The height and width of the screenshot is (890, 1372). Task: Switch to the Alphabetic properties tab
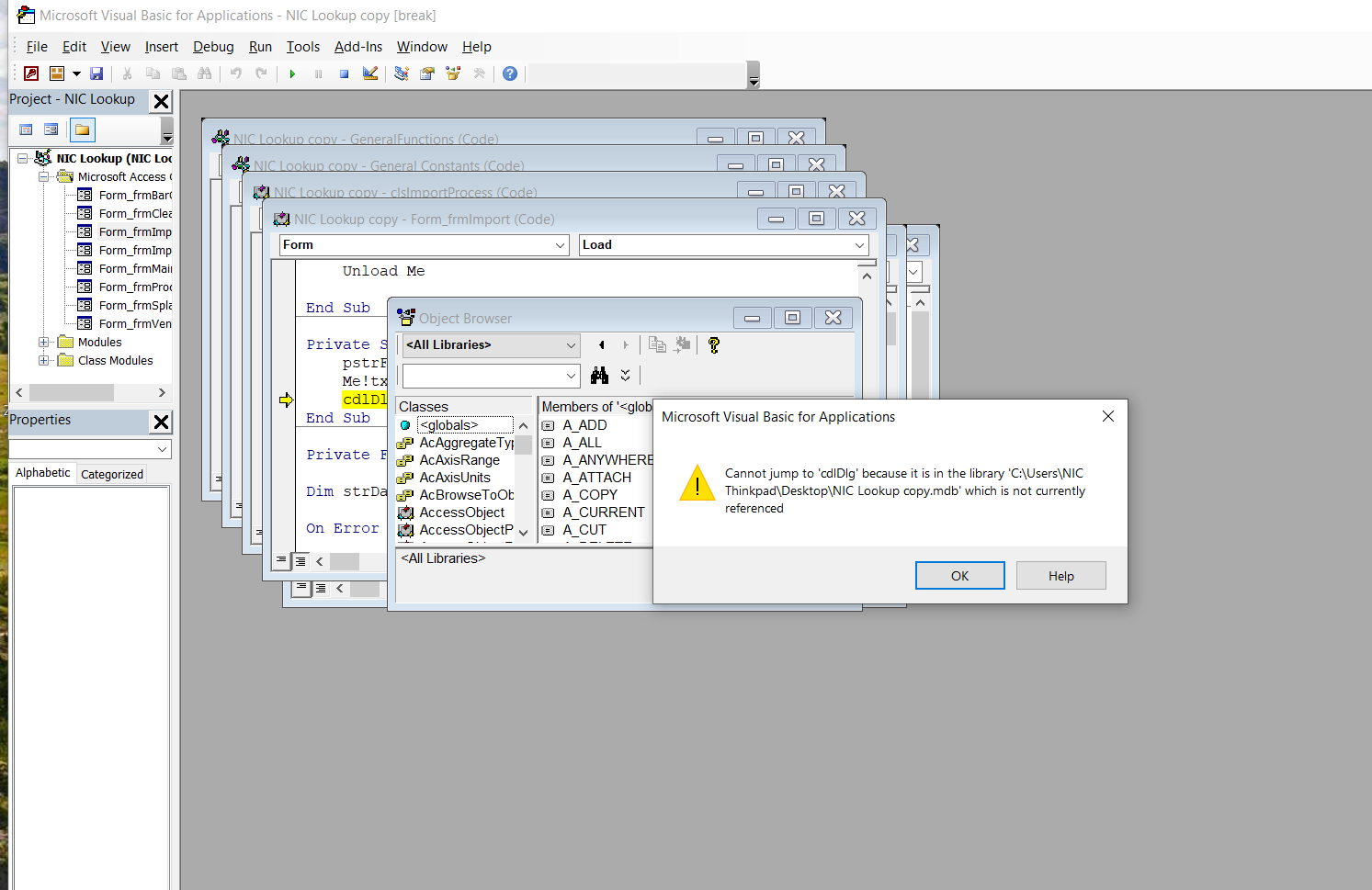tap(43, 473)
